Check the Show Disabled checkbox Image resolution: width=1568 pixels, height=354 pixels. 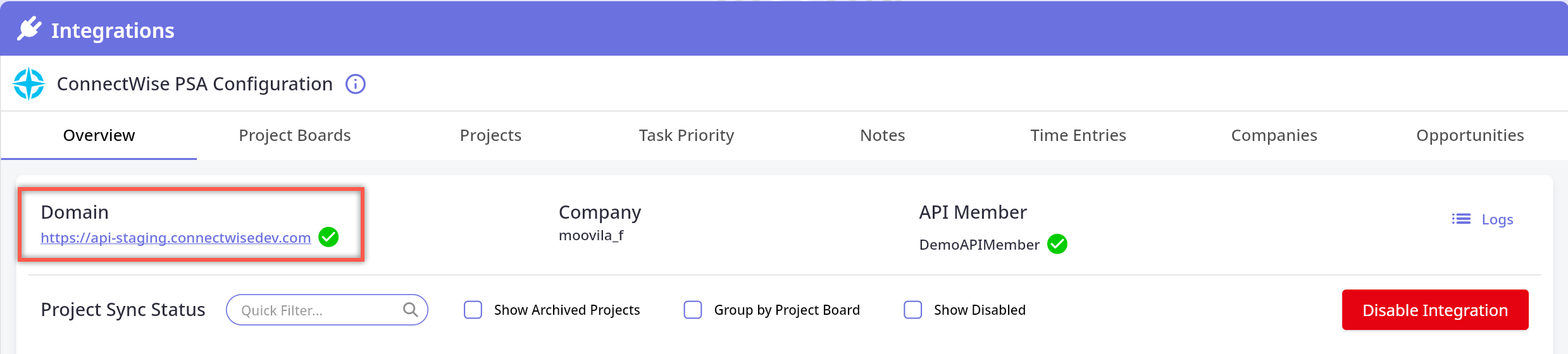pos(912,310)
